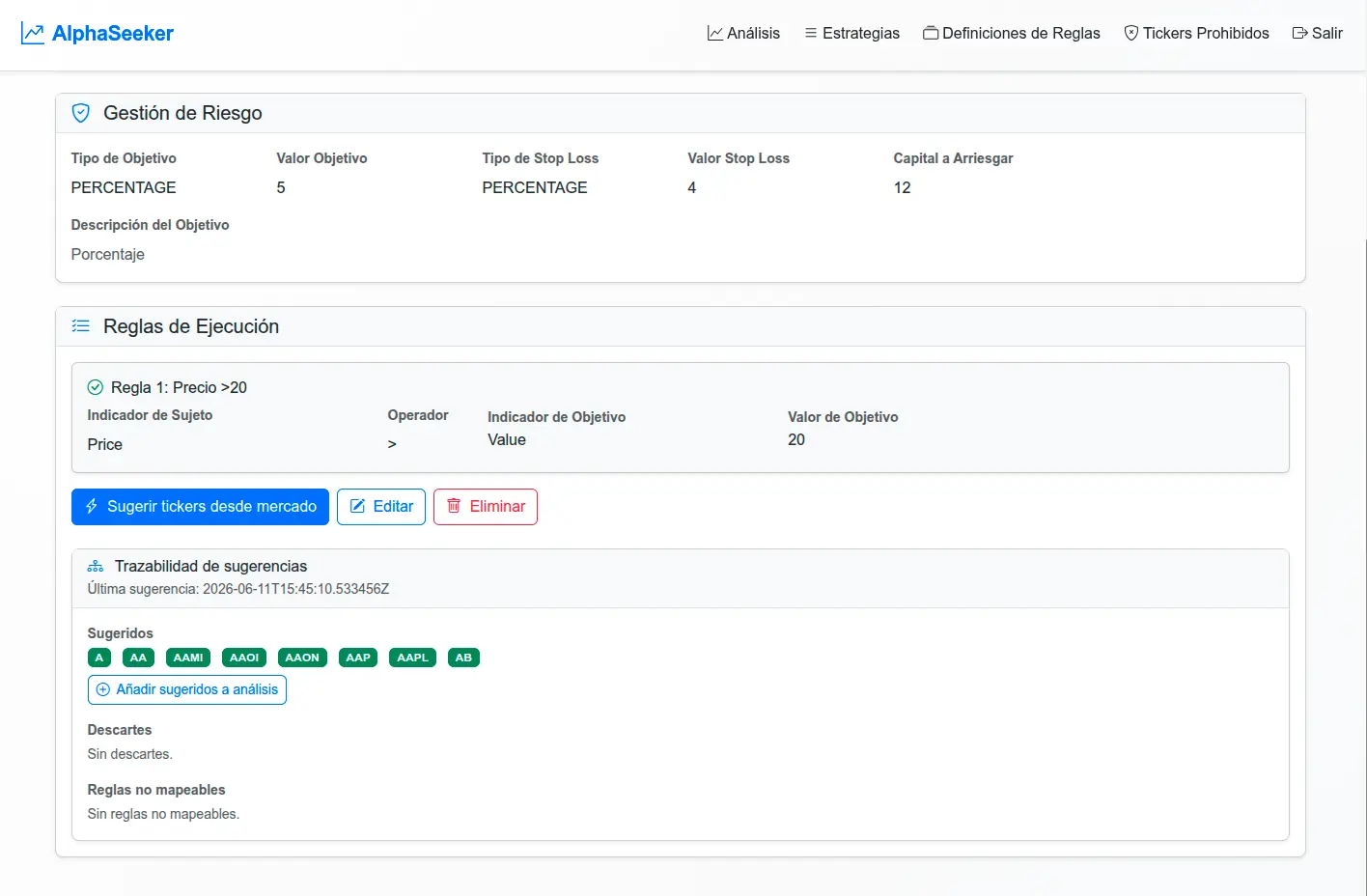Go to Estrategias in navigation bar

[x=851, y=33]
